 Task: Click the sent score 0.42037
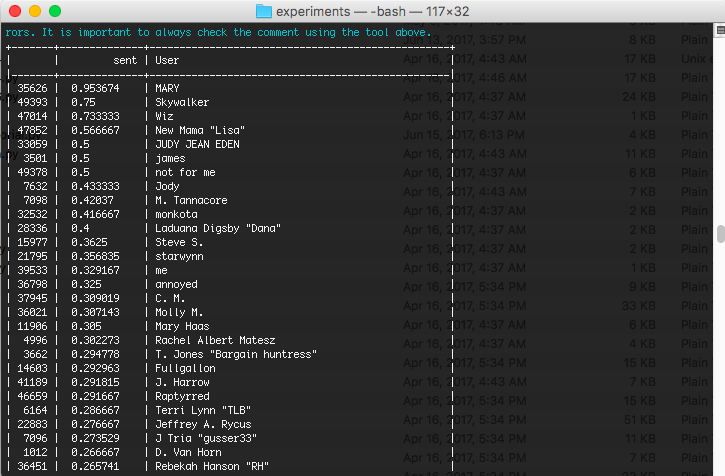coord(92,200)
